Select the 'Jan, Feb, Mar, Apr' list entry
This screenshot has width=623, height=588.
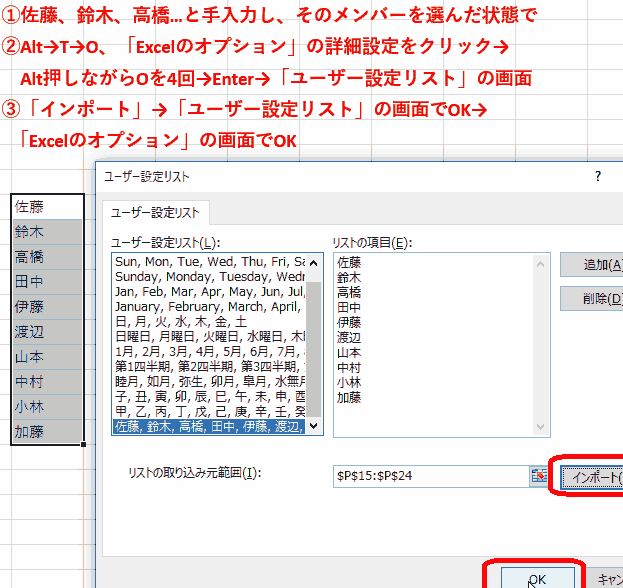209,292
